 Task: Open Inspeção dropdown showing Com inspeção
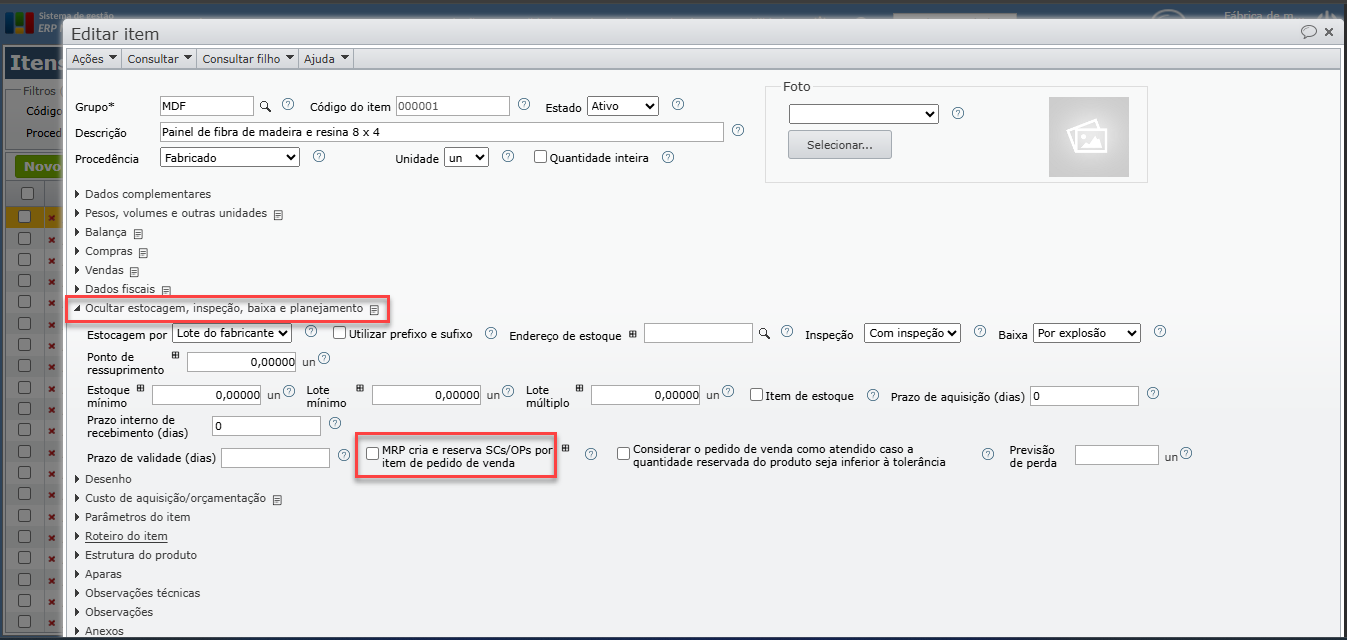pyautogui.click(x=912, y=333)
